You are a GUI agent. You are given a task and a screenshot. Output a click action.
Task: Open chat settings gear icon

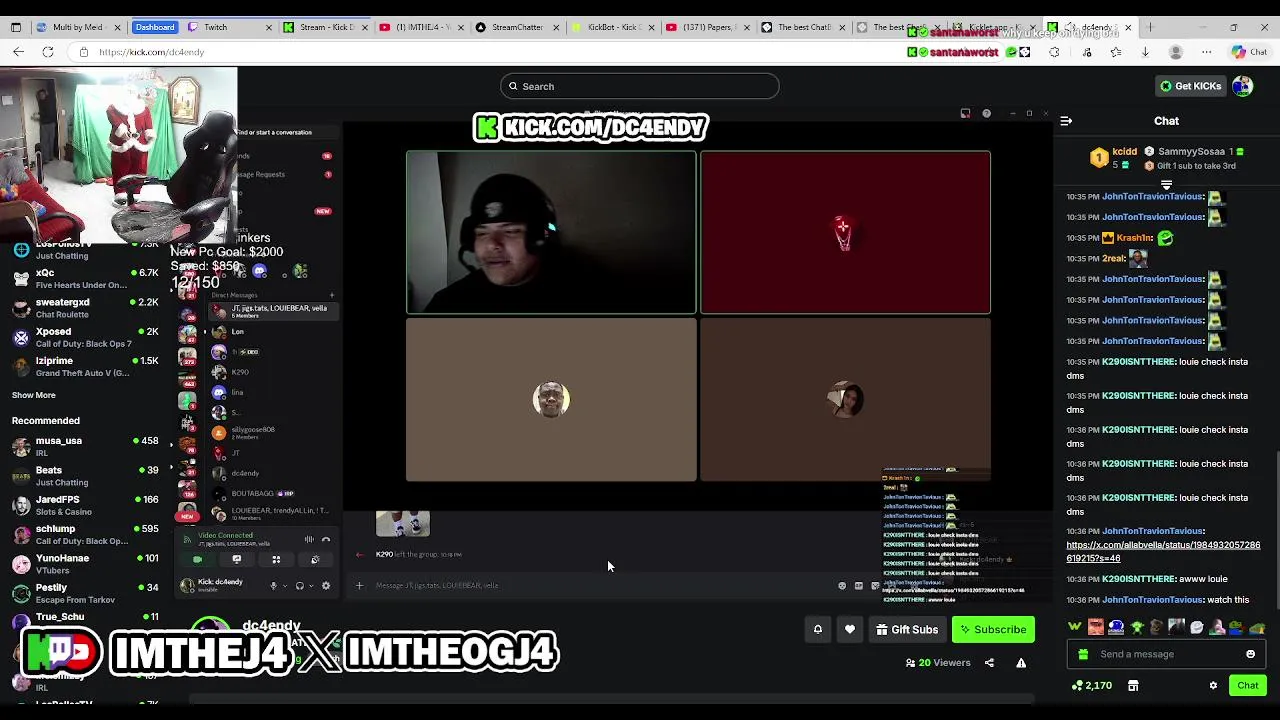click(1213, 686)
